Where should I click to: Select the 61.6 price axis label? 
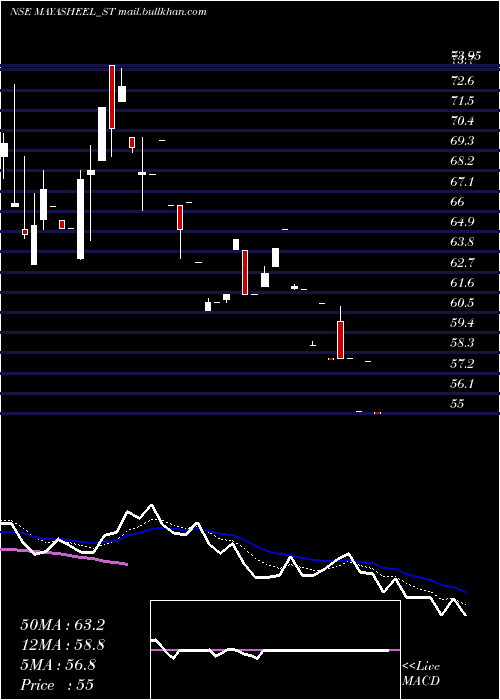coord(462,283)
